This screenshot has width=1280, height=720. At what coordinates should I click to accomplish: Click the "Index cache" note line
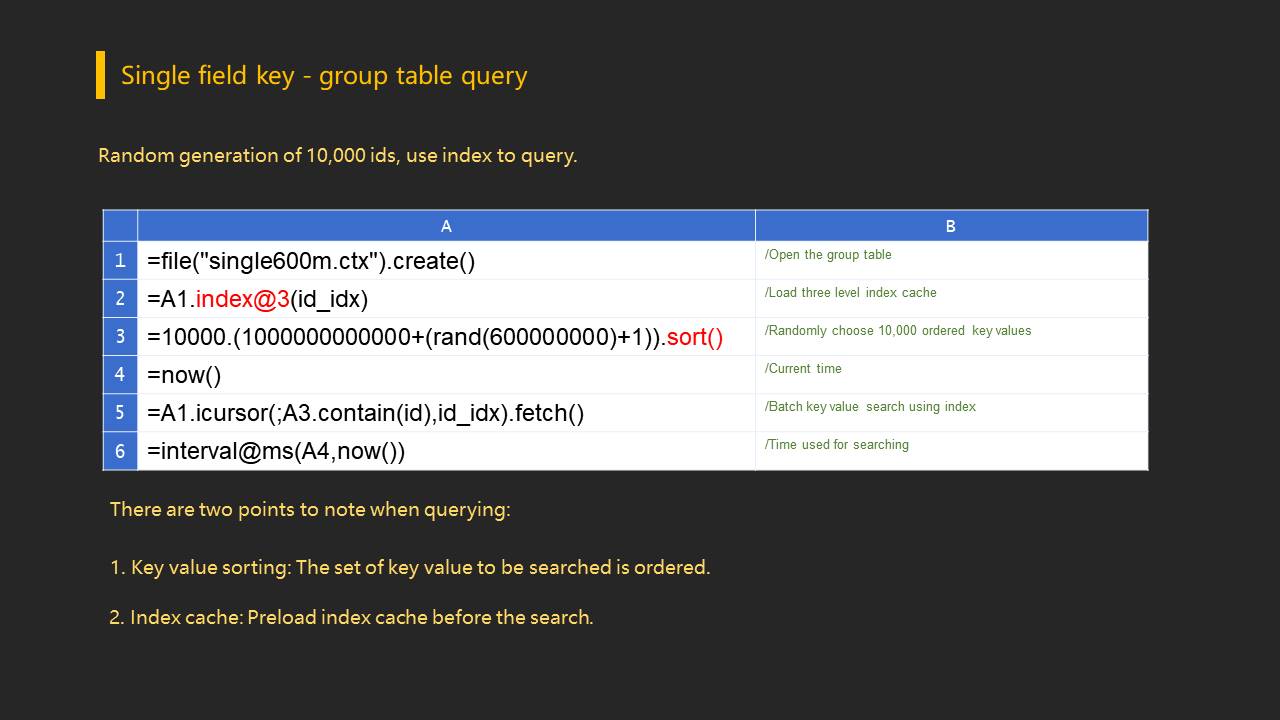click(x=351, y=617)
